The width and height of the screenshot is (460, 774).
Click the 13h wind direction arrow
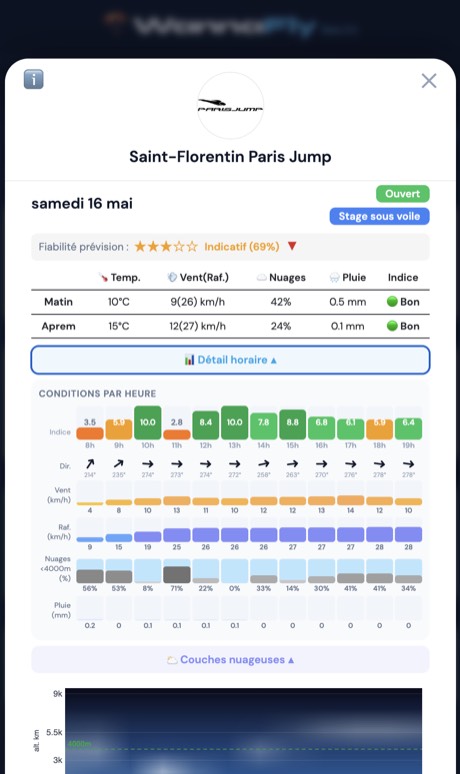(234, 464)
